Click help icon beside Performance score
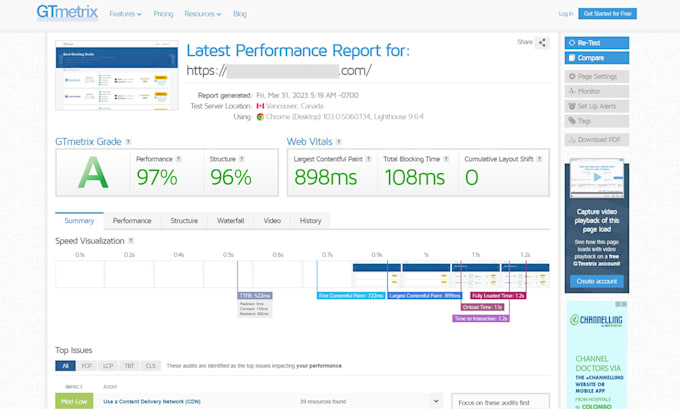This screenshot has width=680, height=409. (x=178, y=159)
